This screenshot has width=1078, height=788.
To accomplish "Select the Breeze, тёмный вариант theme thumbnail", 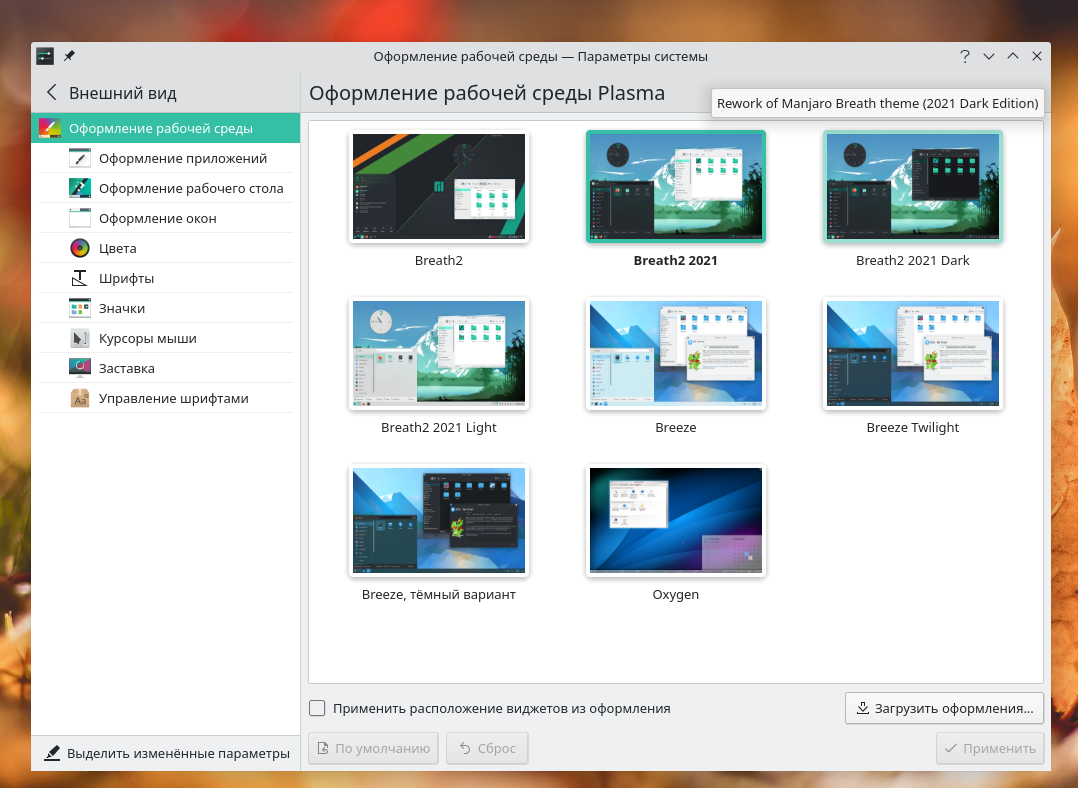I will [x=439, y=521].
